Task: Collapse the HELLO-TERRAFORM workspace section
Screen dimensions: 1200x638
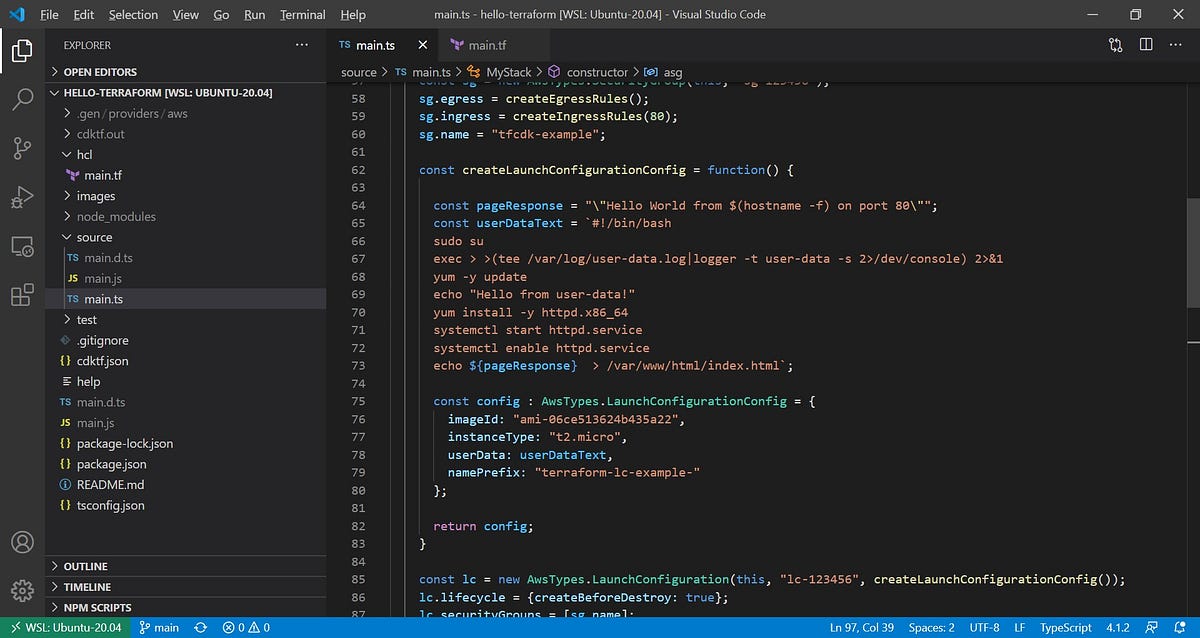Action: (x=186, y=93)
